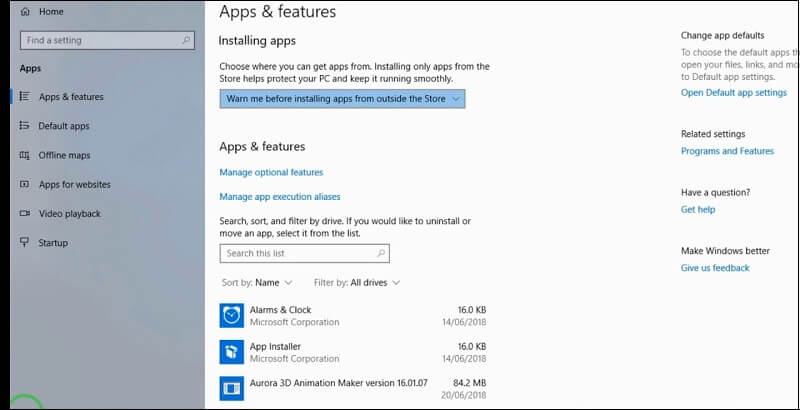Select Alarms & Clock in app list
This screenshot has height=410, width=800.
pos(353,316)
